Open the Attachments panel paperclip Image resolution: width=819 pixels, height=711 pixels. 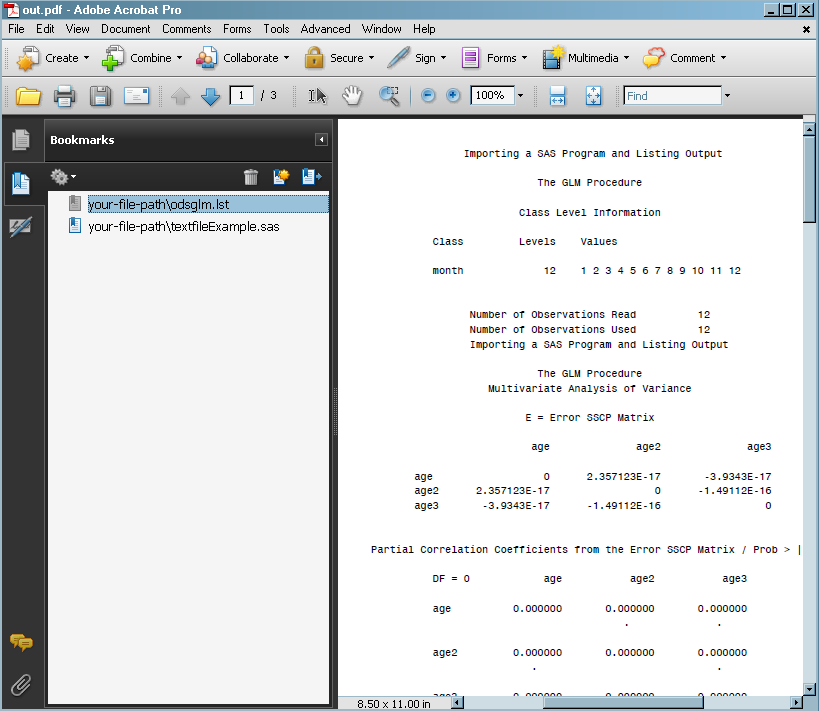pyautogui.click(x=20, y=685)
